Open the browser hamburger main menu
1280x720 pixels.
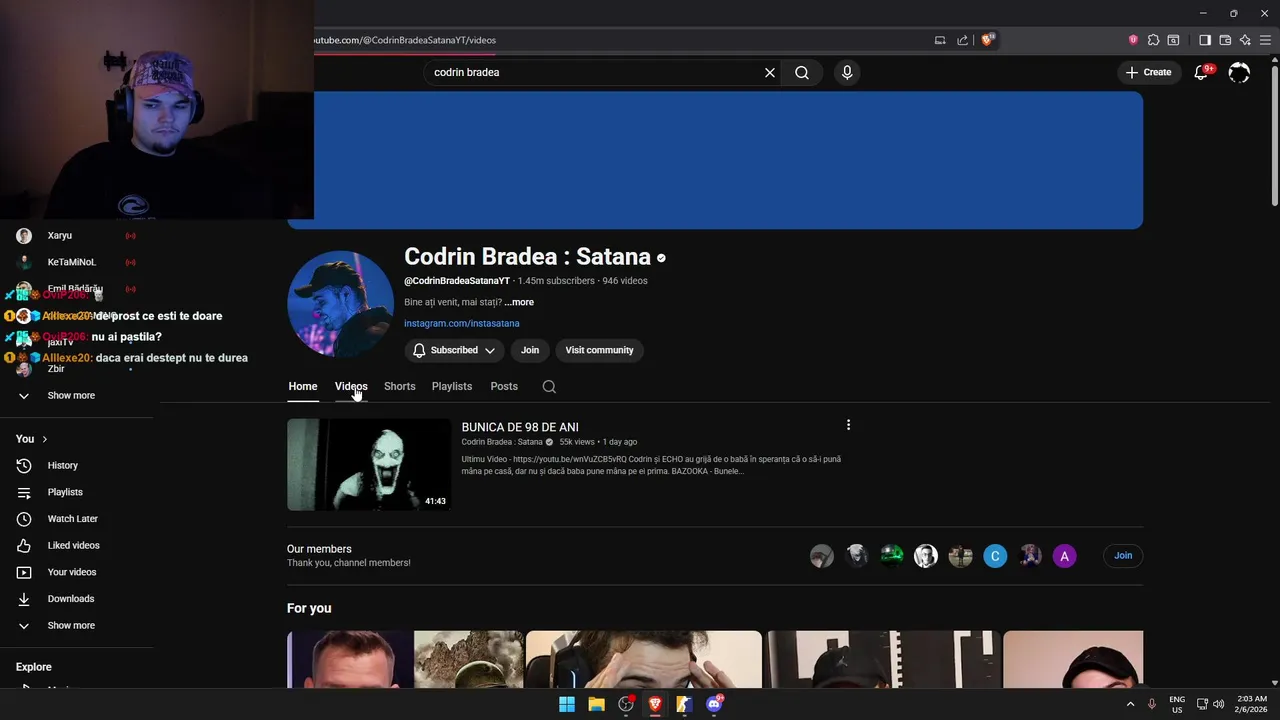(1265, 40)
